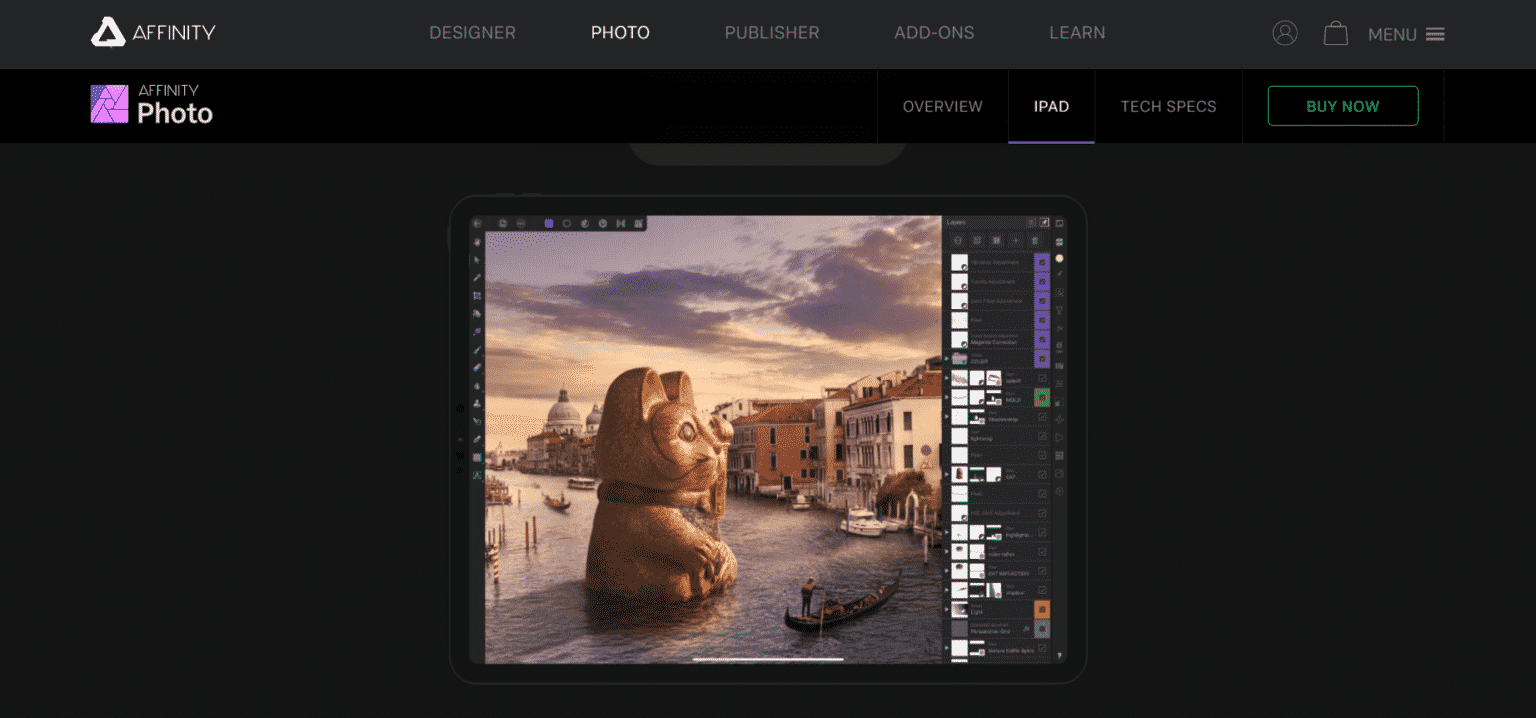Switch to the Tone Mapping persona icon

click(621, 224)
